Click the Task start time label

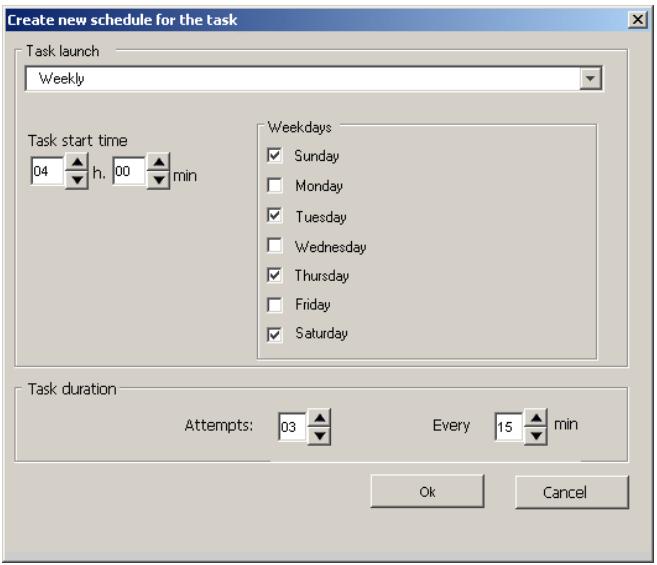coord(78,140)
